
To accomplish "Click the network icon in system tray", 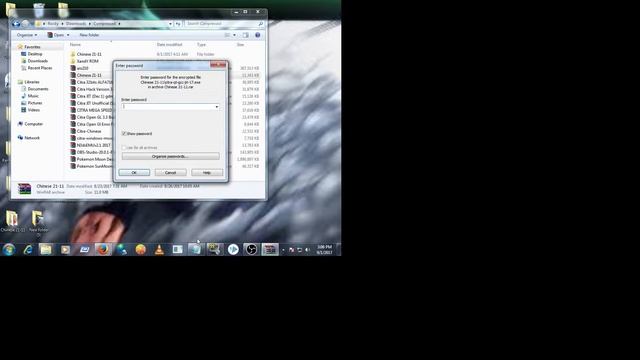I will (x=300, y=250).
